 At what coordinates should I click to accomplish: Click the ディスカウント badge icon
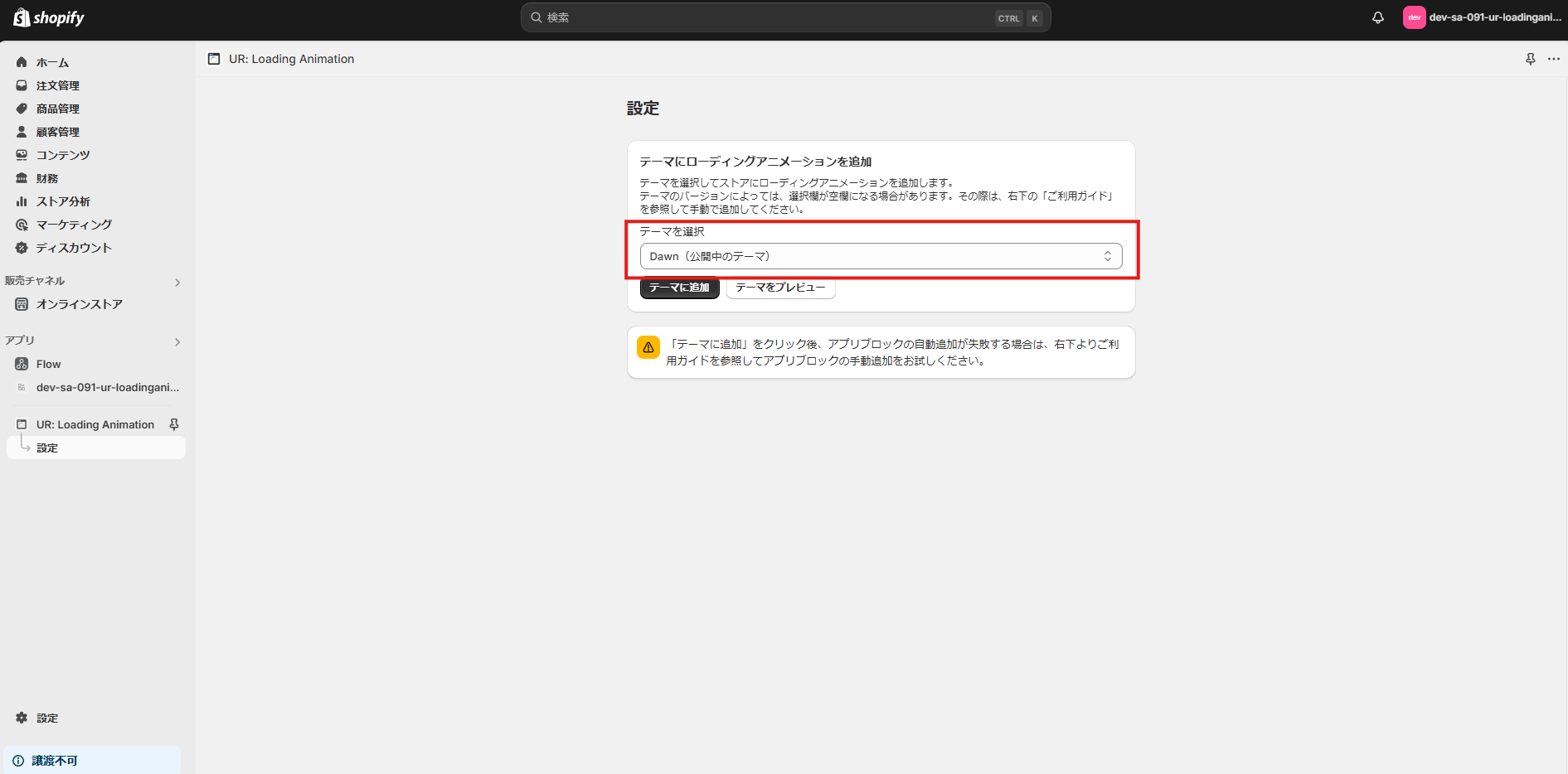pyautogui.click(x=22, y=248)
